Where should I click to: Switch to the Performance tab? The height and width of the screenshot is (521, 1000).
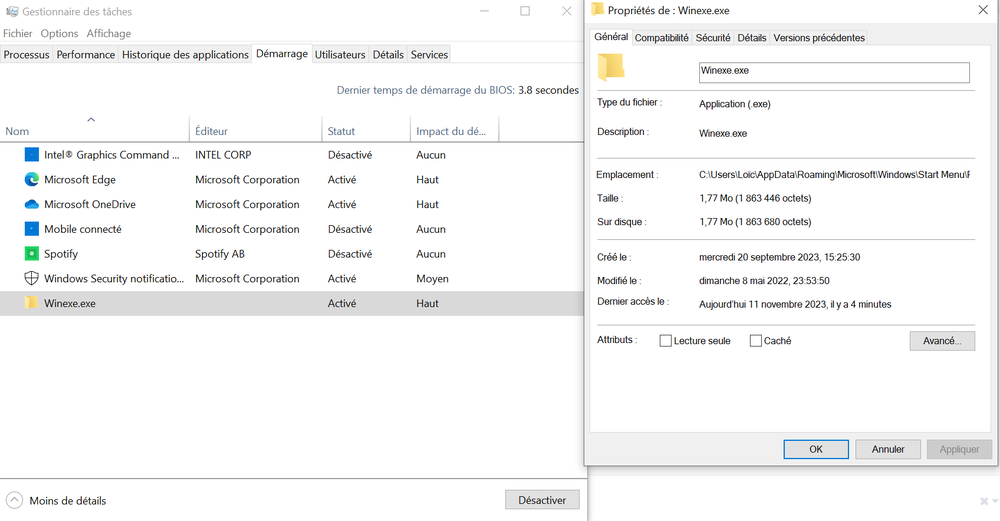click(85, 54)
